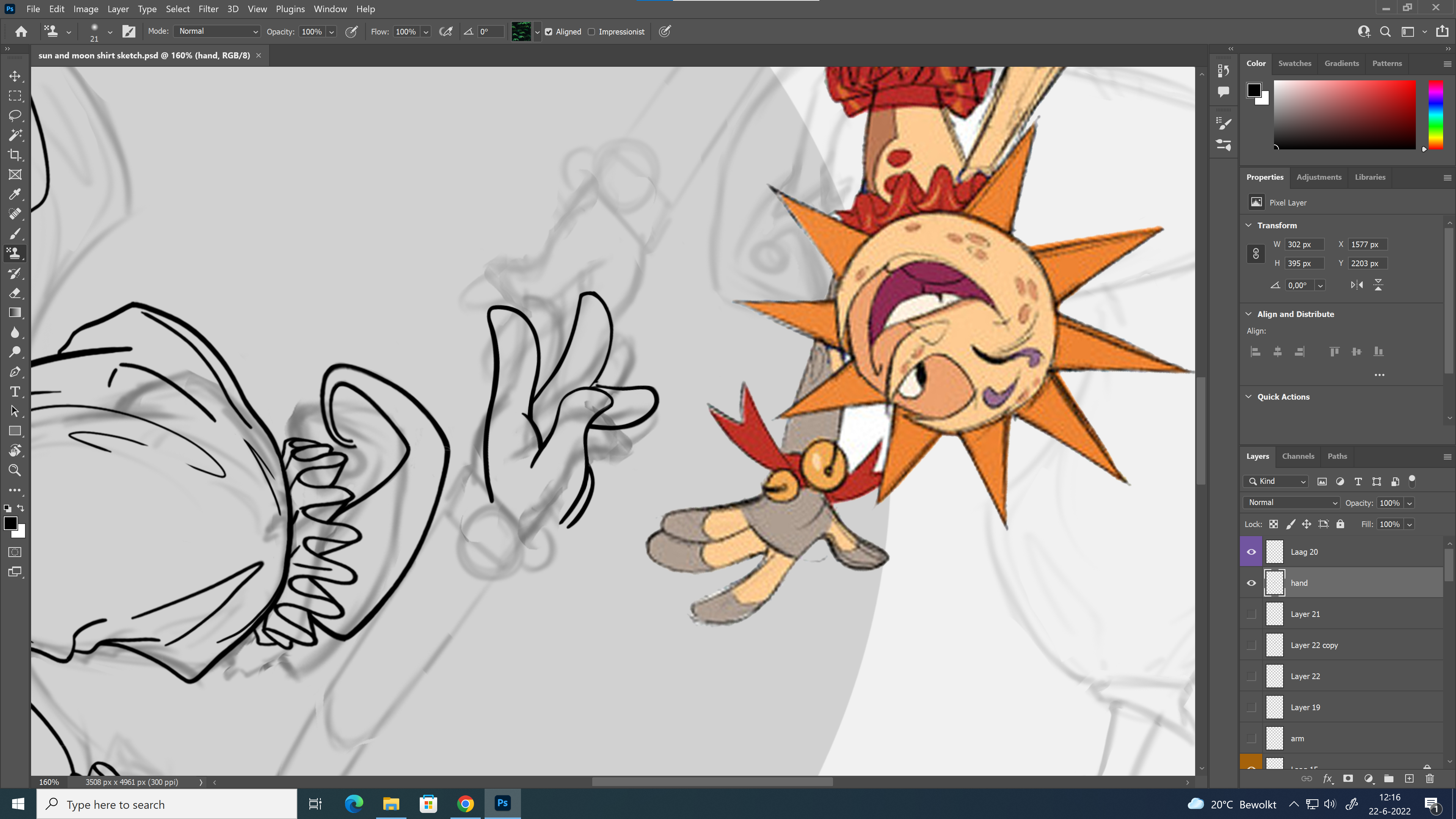Select the Horizontal Type tool
This screenshot has height=819, width=1456.
(15, 392)
